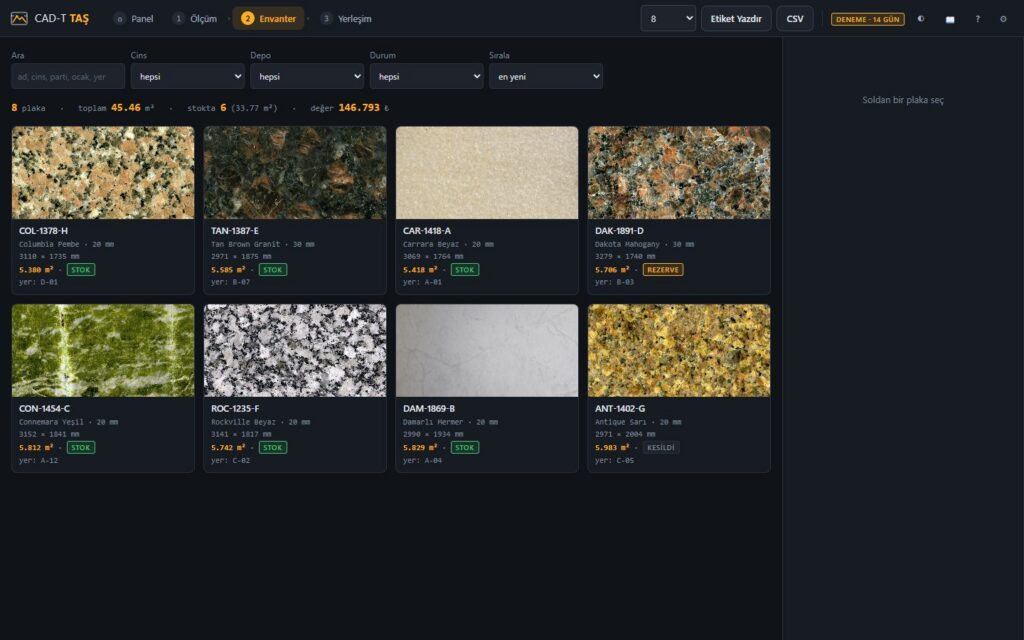Click the REZERVE badge on DAK-1891-D
Viewport: 1024px width, 640px height.
coord(663,270)
